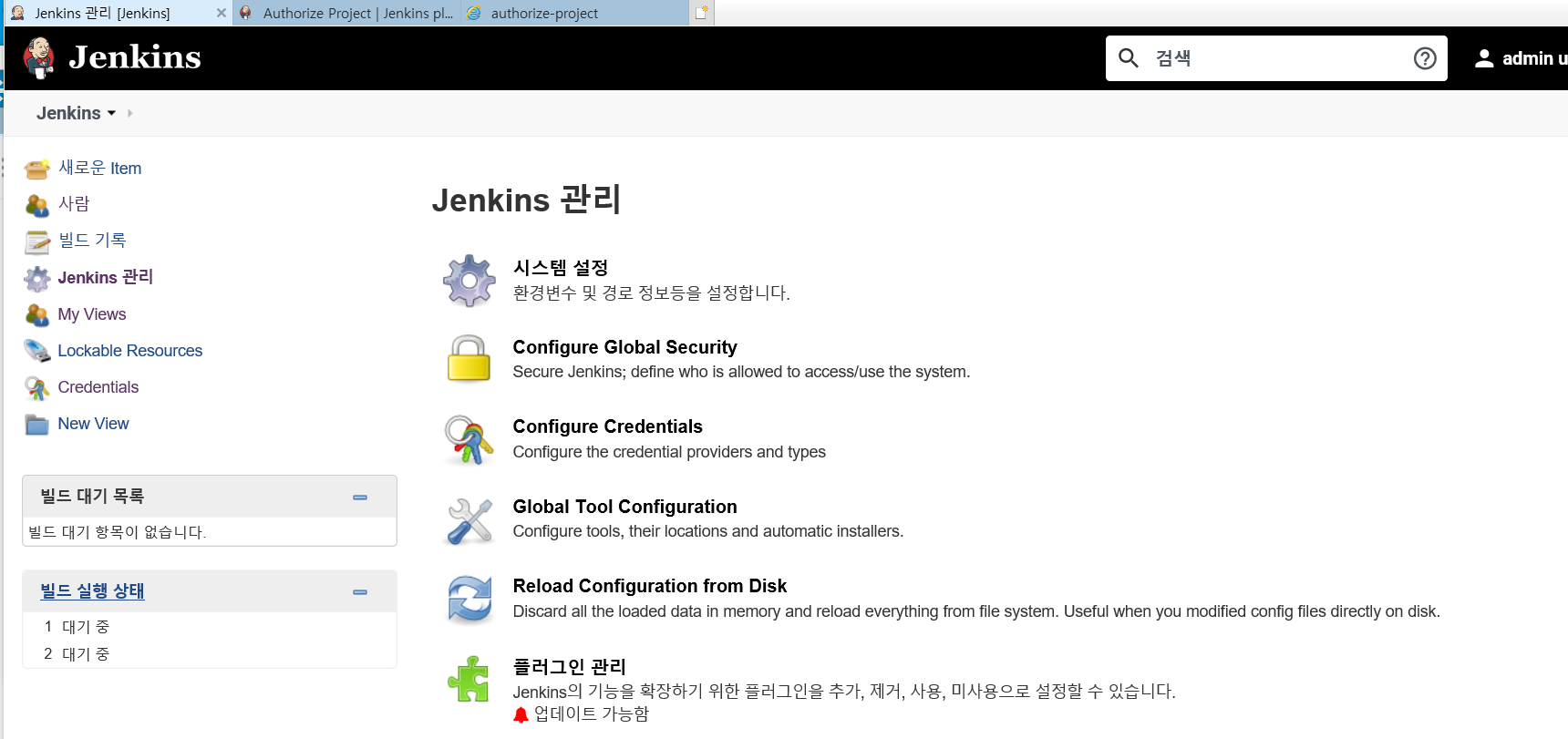
Task: Expand the Jenkins breadcrumb dropdown arrow
Action: [x=111, y=113]
